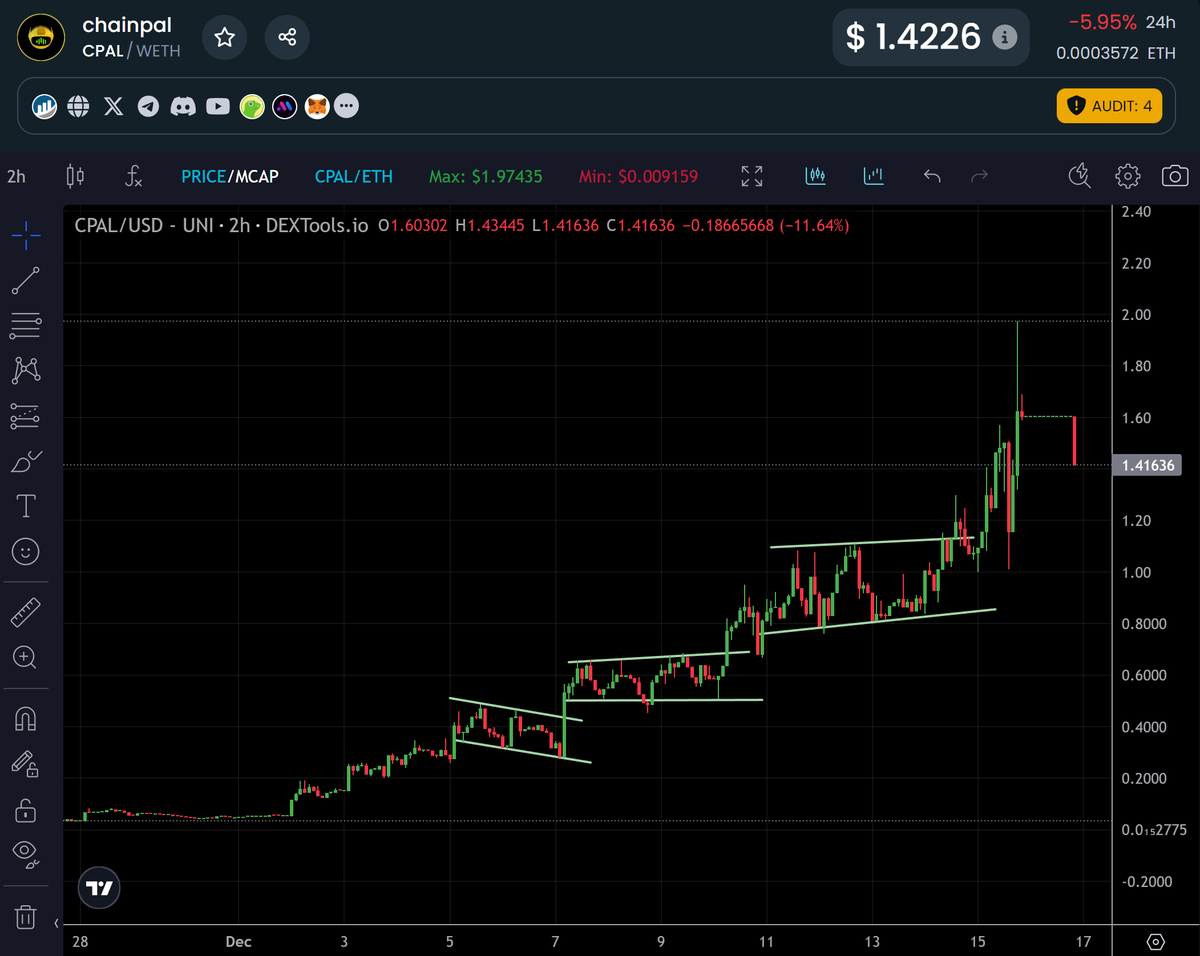The height and width of the screenshot is (956, 1200).
Task: Open the CoinGecko gecko icon link
Action: click(x=251, y=105)
